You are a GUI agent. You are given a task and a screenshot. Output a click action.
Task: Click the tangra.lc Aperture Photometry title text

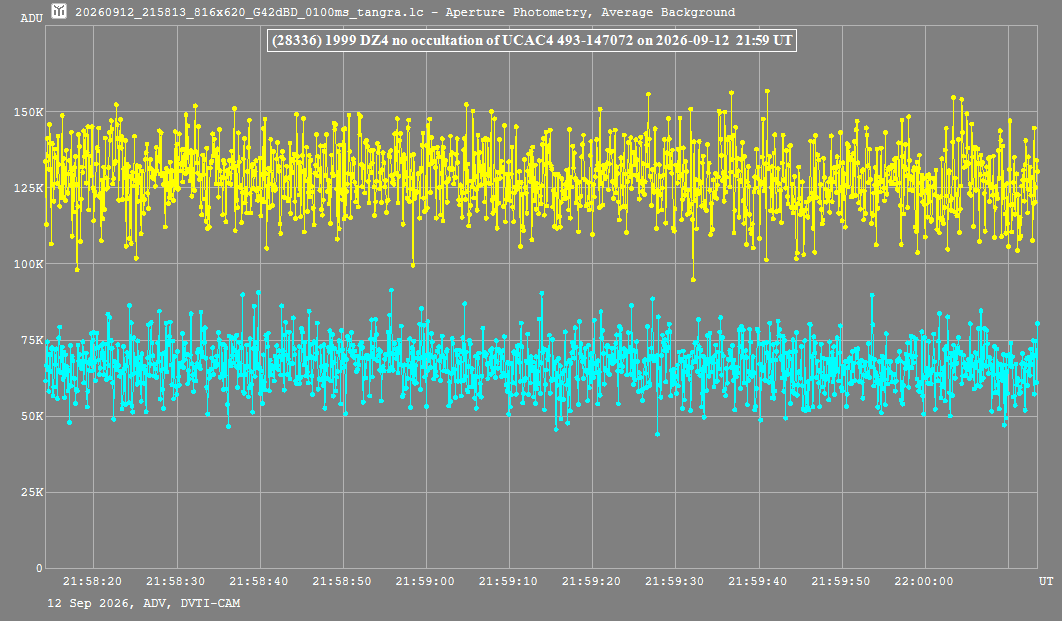click(405, 12)
